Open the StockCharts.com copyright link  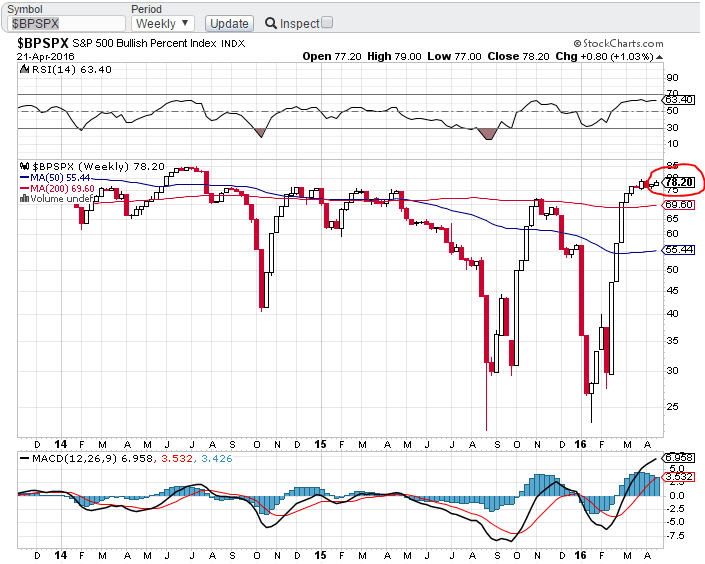(618, 44)
